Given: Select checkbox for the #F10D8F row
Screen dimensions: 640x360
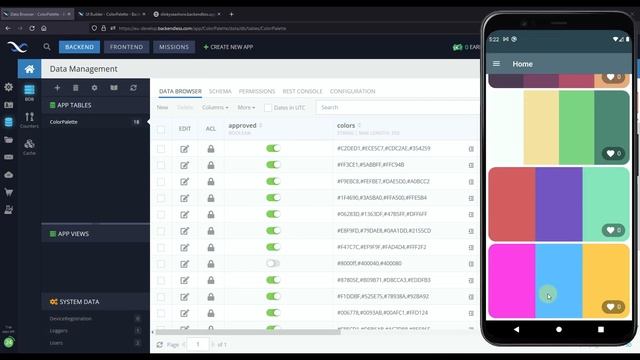Looking at the screenshot, I should click(161, 297).
